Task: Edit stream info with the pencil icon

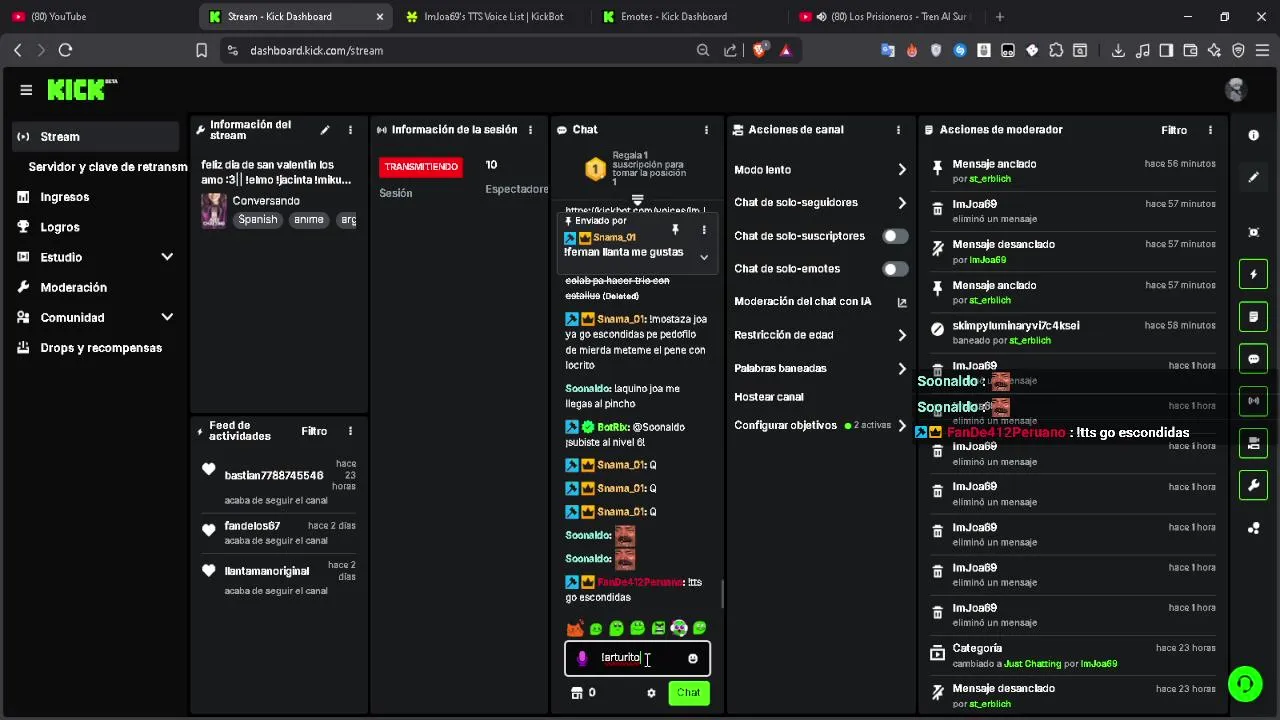Action: click(x=325, y=130)
